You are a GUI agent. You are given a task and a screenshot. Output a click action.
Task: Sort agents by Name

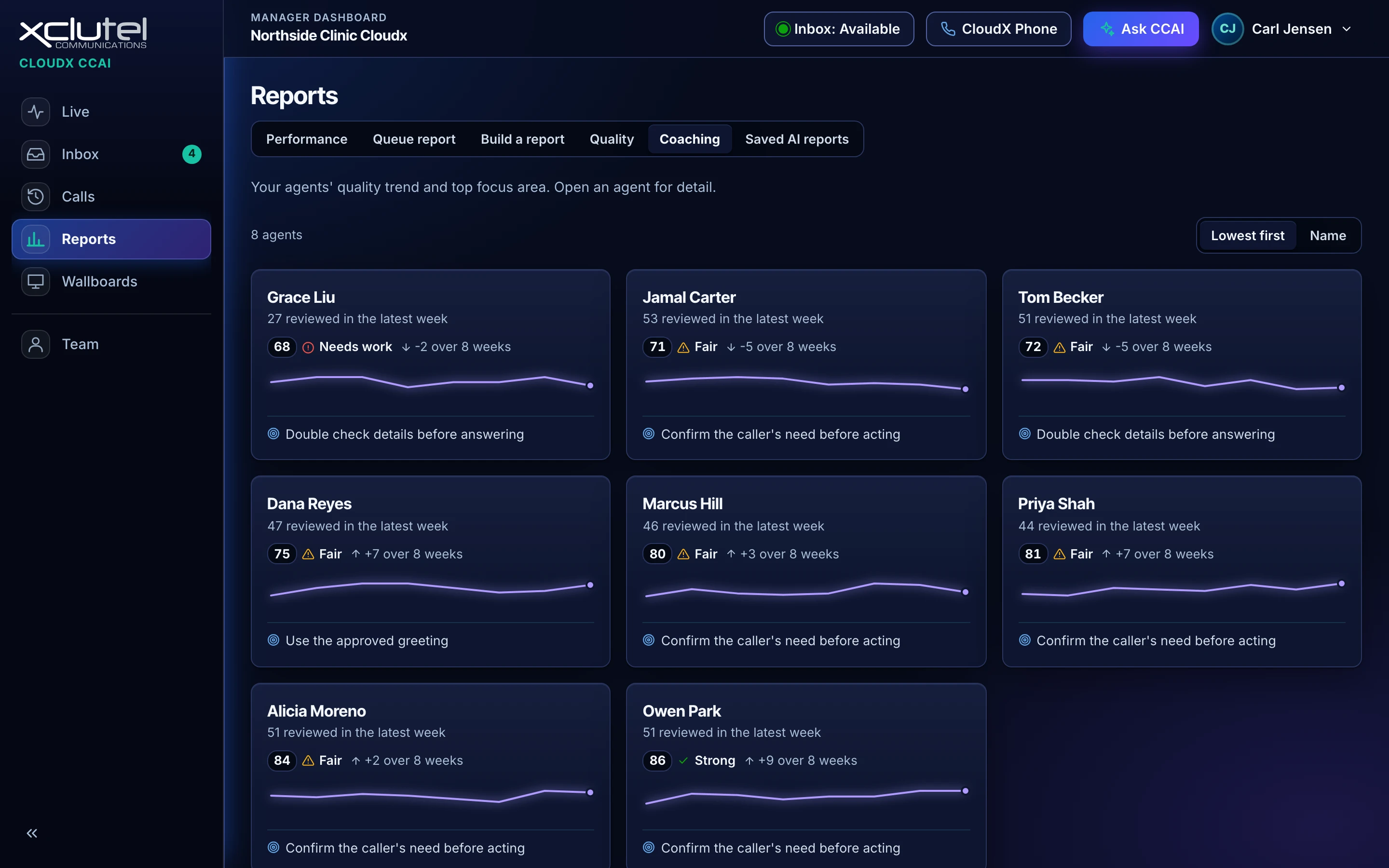(1328, 235)
